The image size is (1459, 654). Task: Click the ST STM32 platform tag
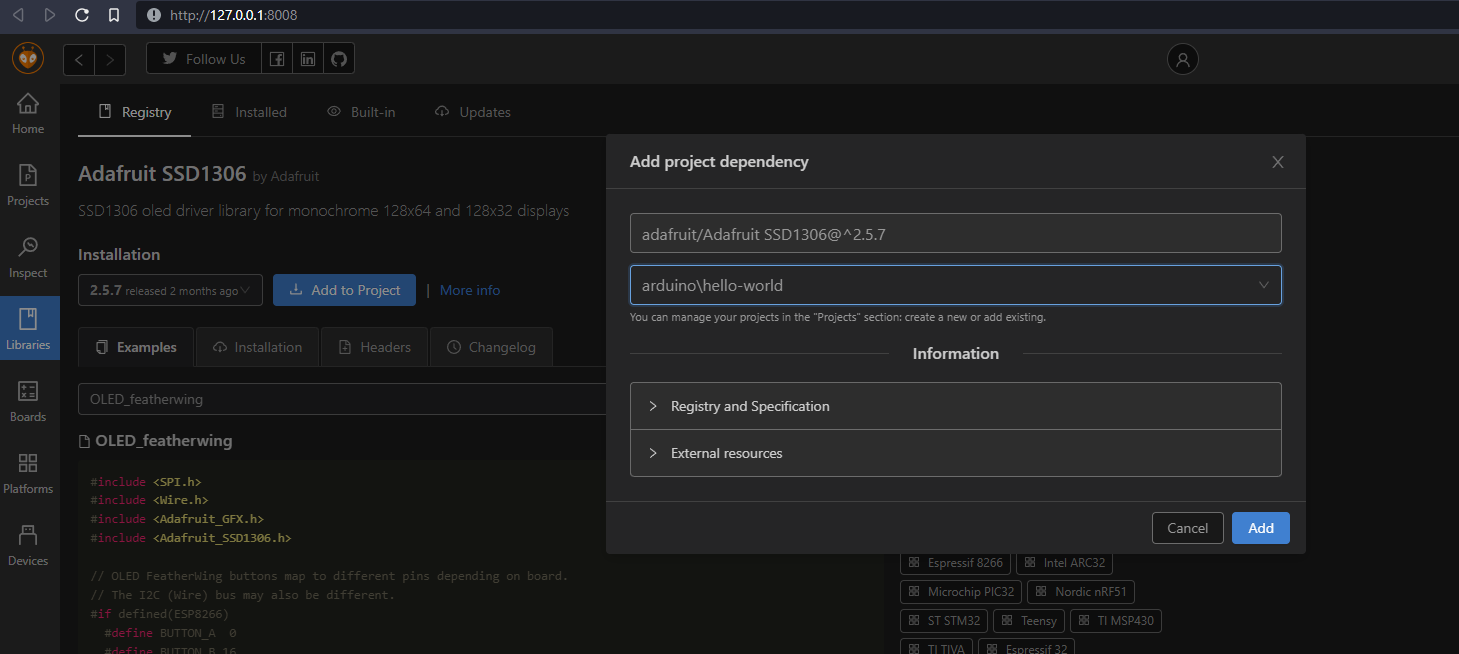point(944,621)
